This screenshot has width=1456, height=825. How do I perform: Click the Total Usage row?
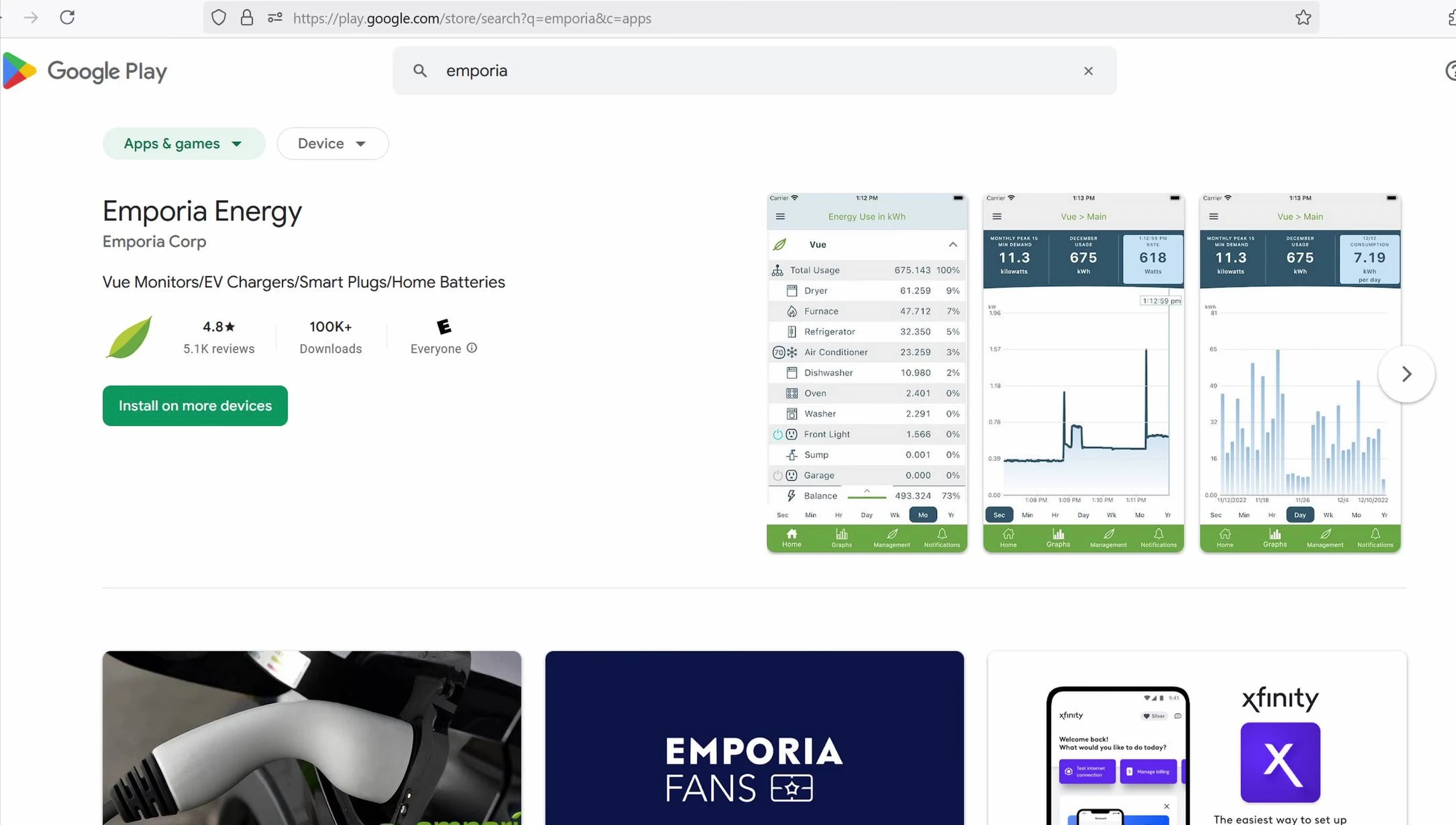[867, 270]
